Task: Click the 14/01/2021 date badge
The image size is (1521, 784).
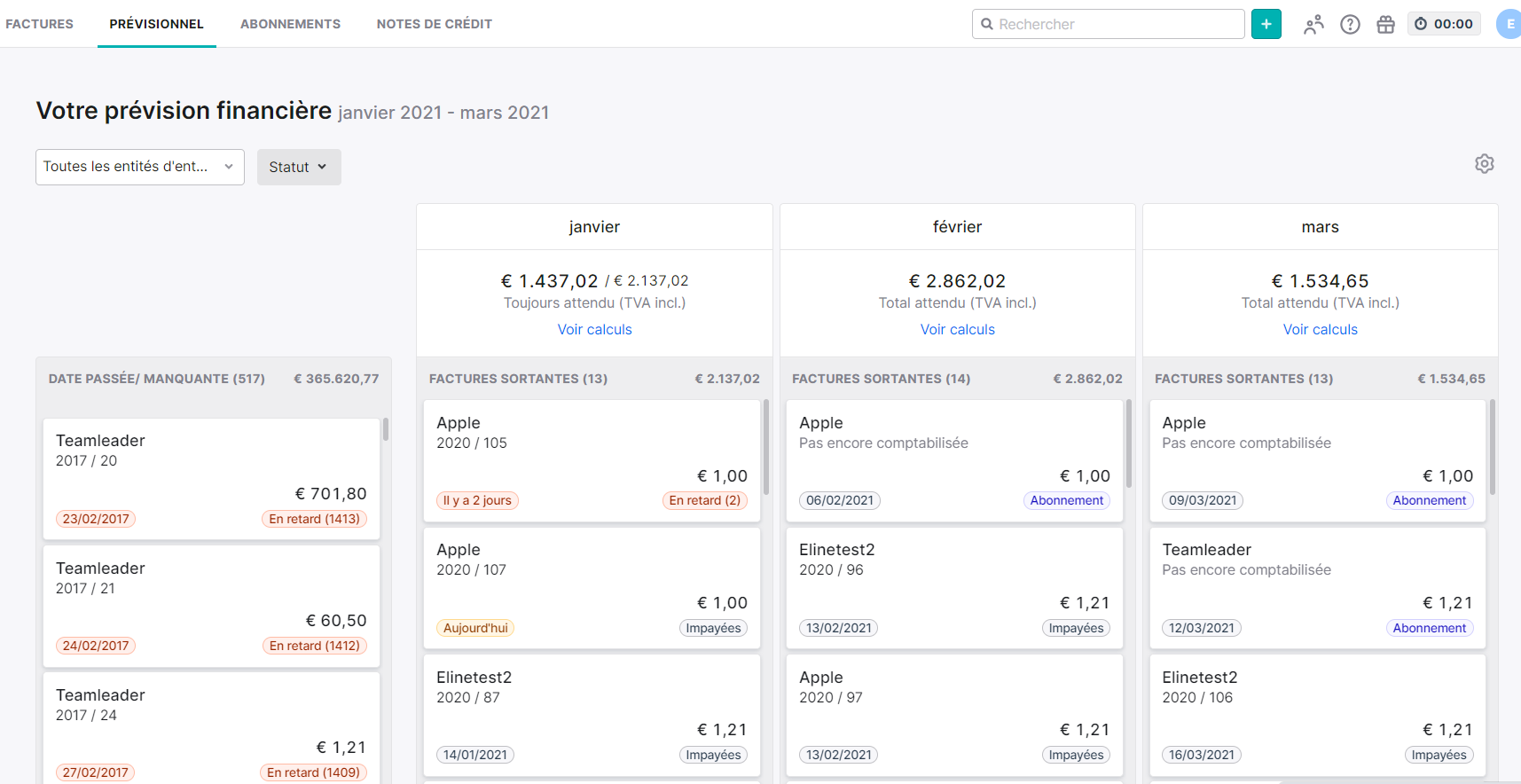Action: tap(475, 755)
